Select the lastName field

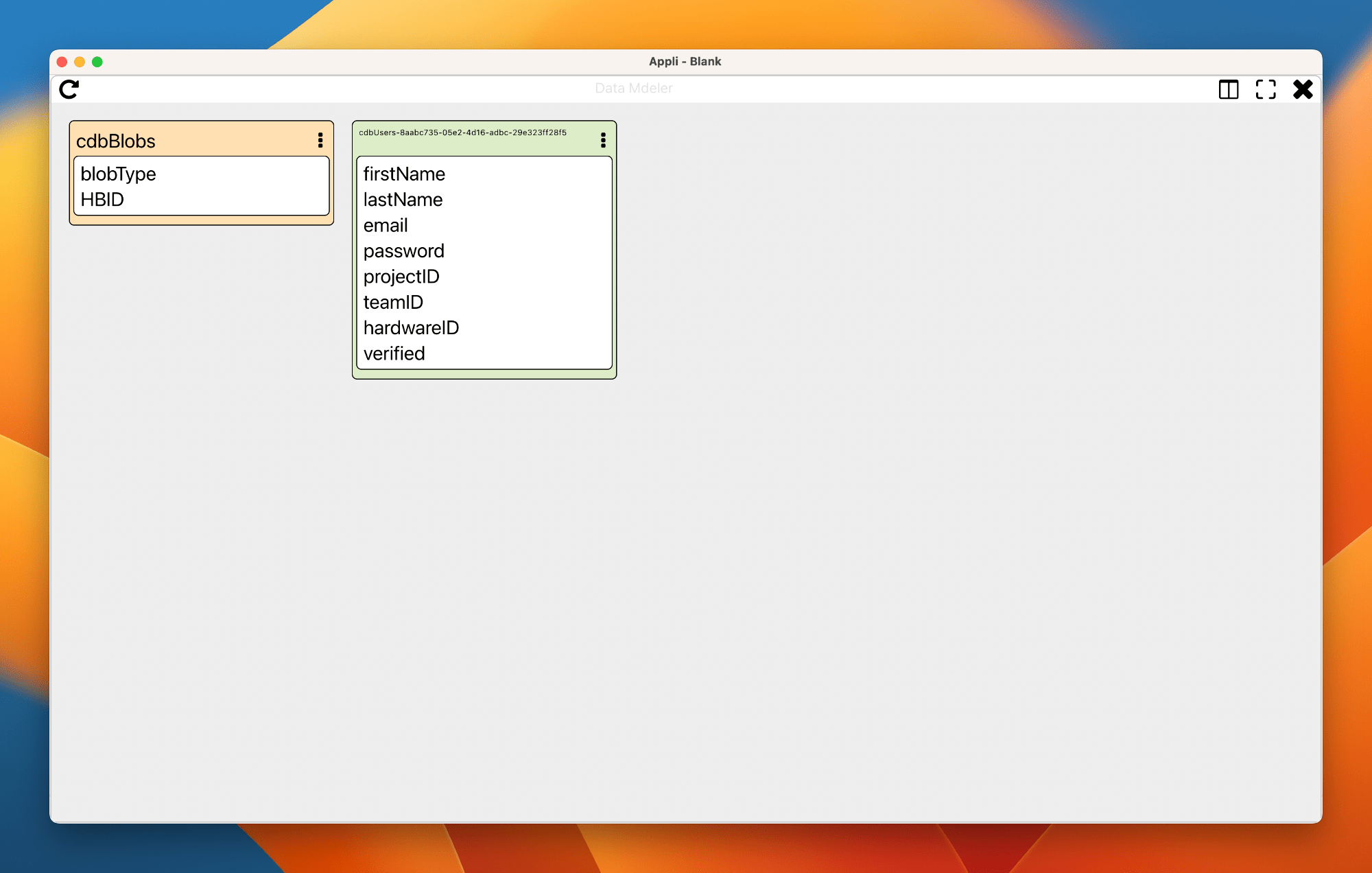pos(403,200)
